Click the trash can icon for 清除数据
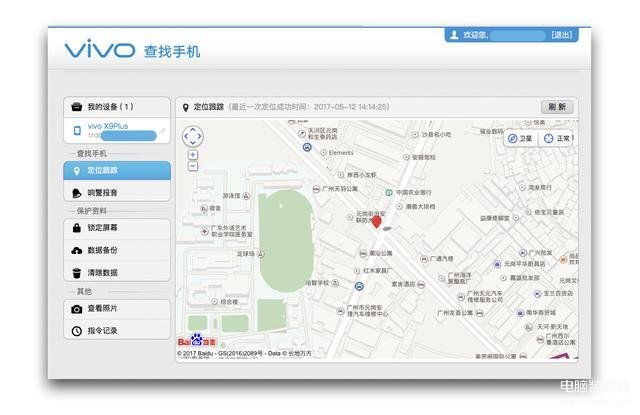 [x=76, y=273]
